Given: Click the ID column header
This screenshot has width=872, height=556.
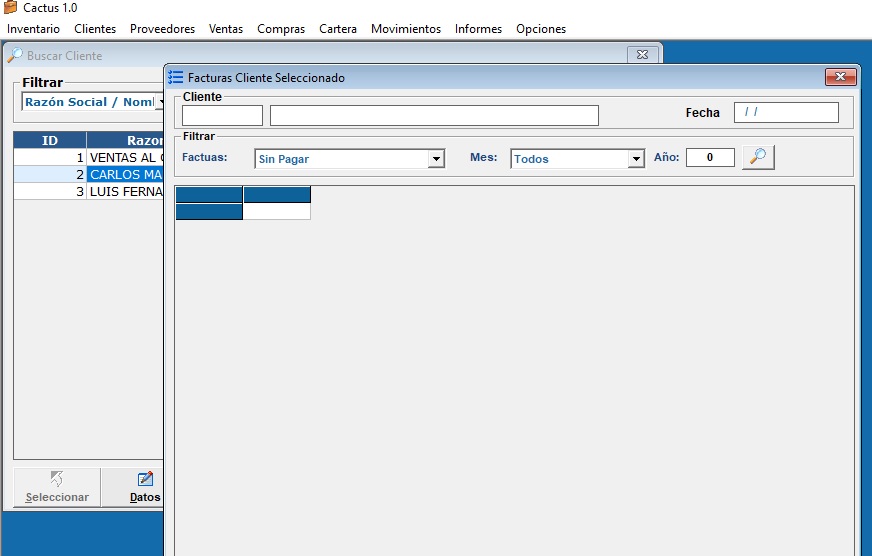Looking at the screenshot, I should (50, 140).
